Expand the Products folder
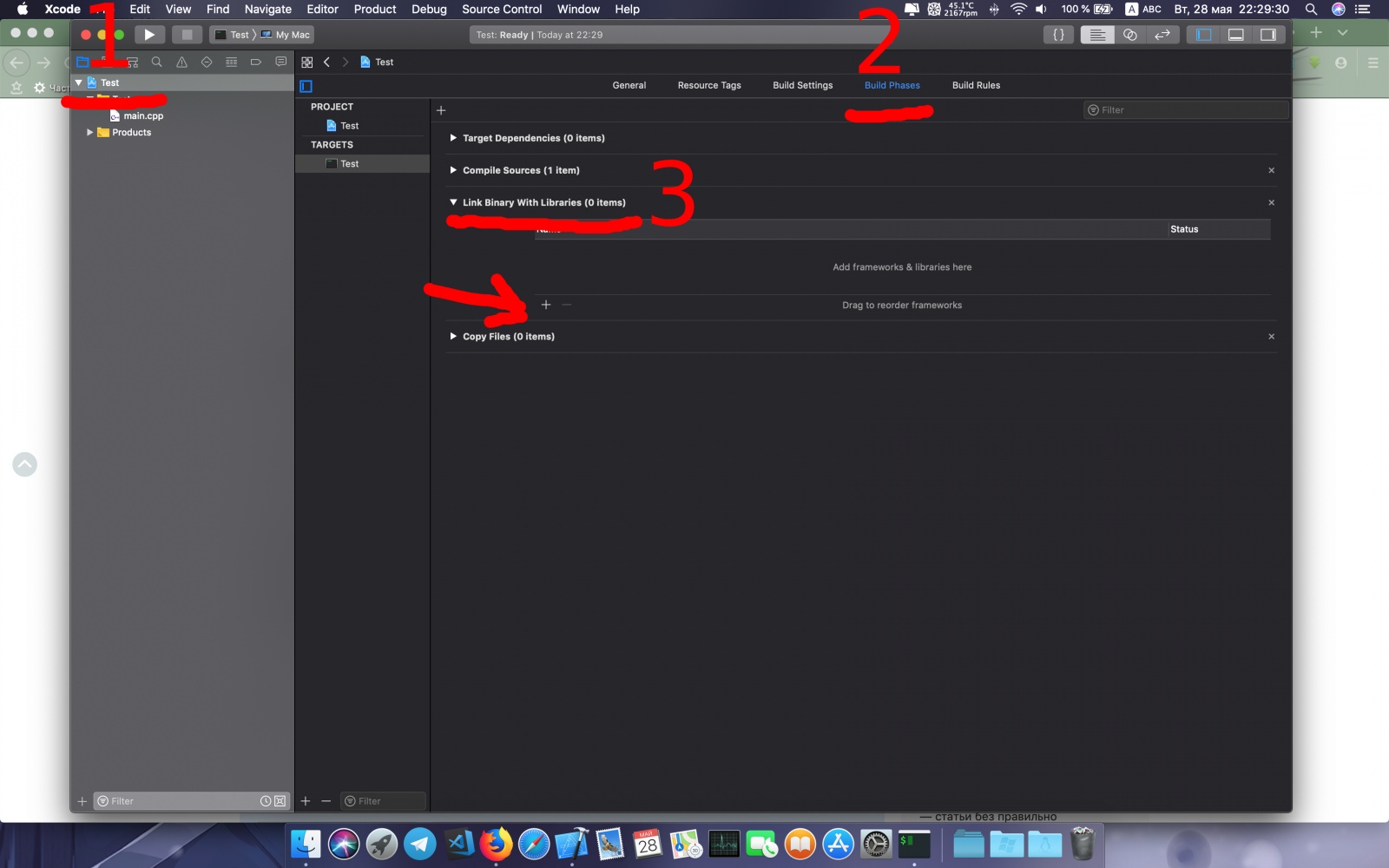 (x=89, y=133)
